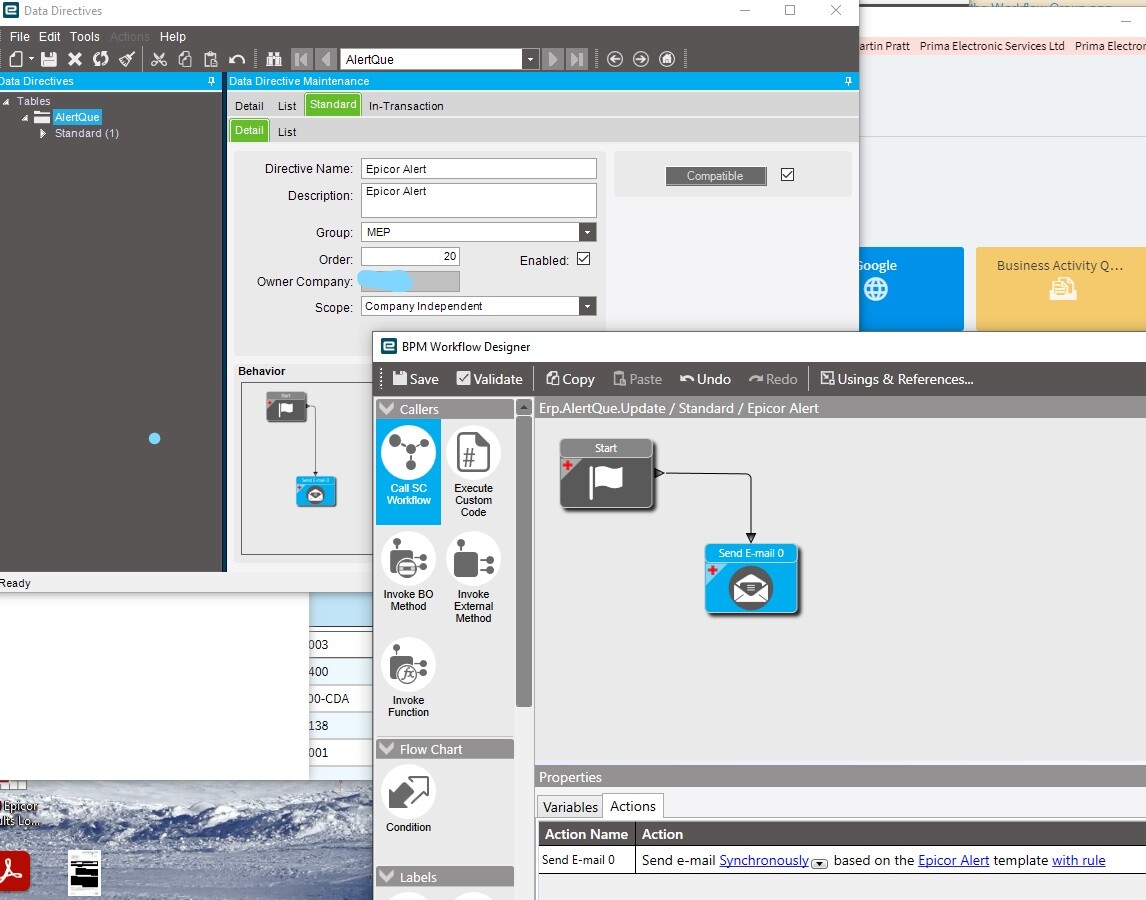Select the Invoke External Method caller
The width and height of the screenshot is (1146, 900).
click(474, 578)
